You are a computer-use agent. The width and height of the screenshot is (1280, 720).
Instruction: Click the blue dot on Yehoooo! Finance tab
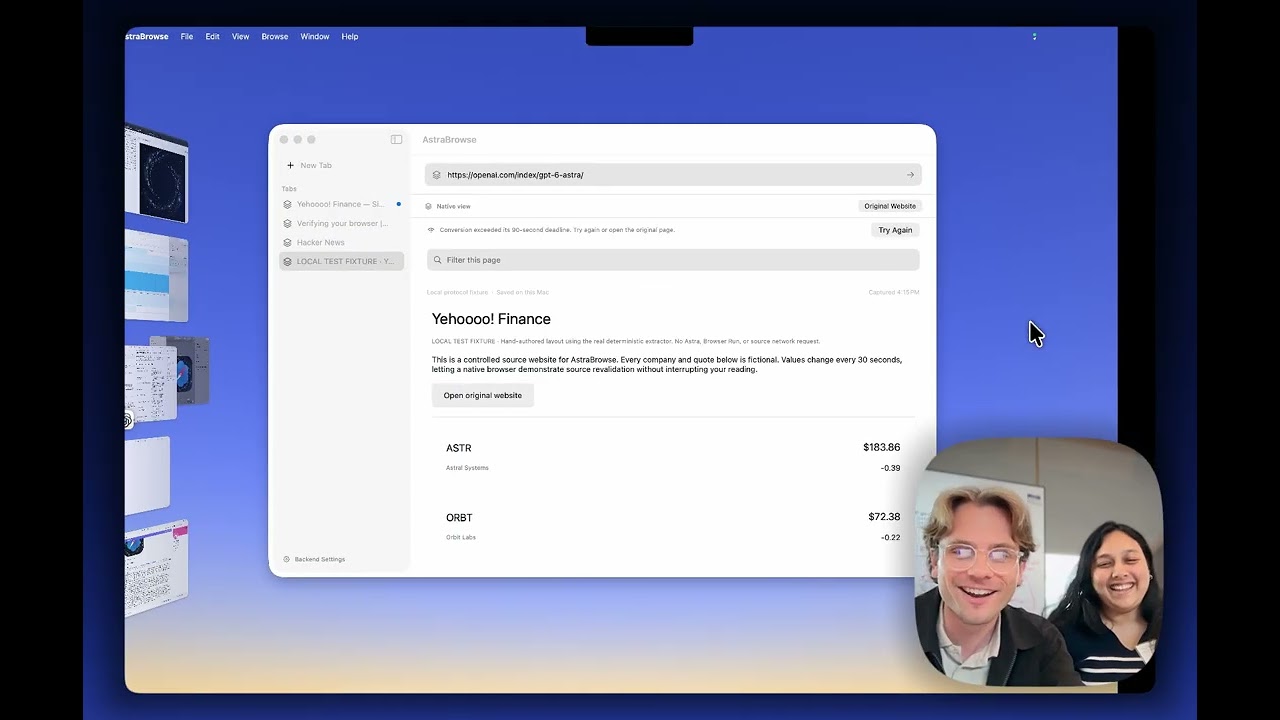tap(398, 204)
